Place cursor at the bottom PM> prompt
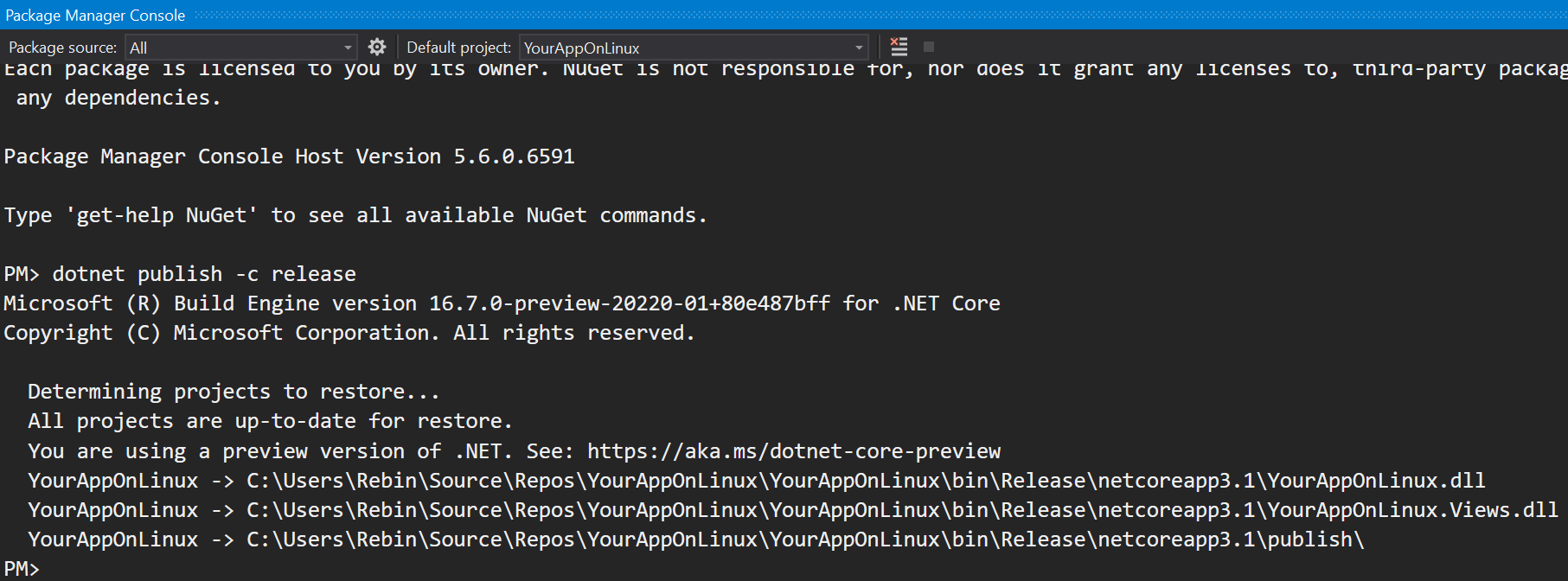This screenshot has width=1568, height=581. coord(22,569)
